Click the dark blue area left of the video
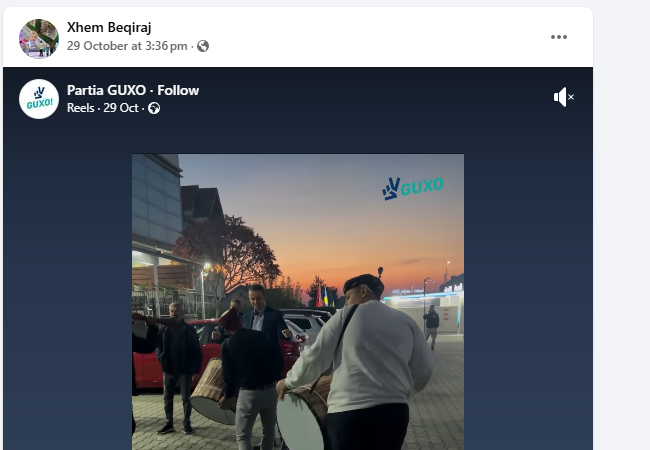 click(x=68, y=290)
